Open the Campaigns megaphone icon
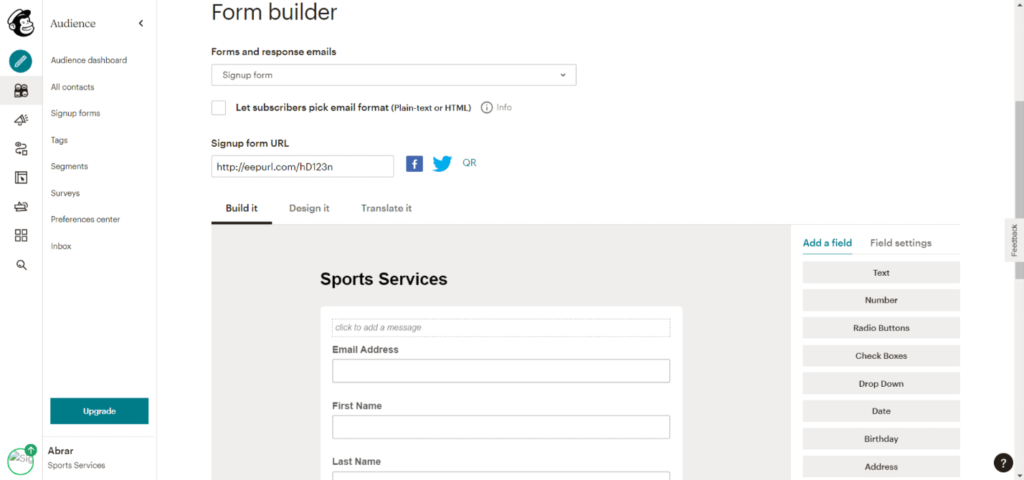Image resolution: width=1024 pixels, height=480 pixels. (x=21, y=120)
